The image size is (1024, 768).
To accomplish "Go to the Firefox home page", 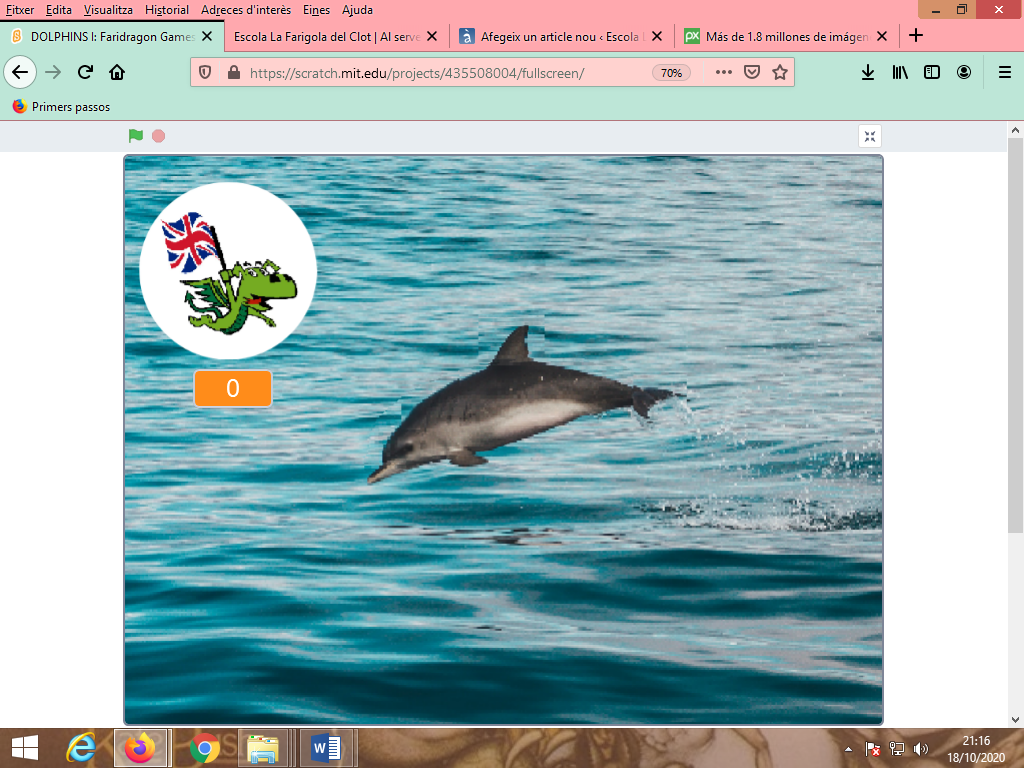I will coord(117,72).
